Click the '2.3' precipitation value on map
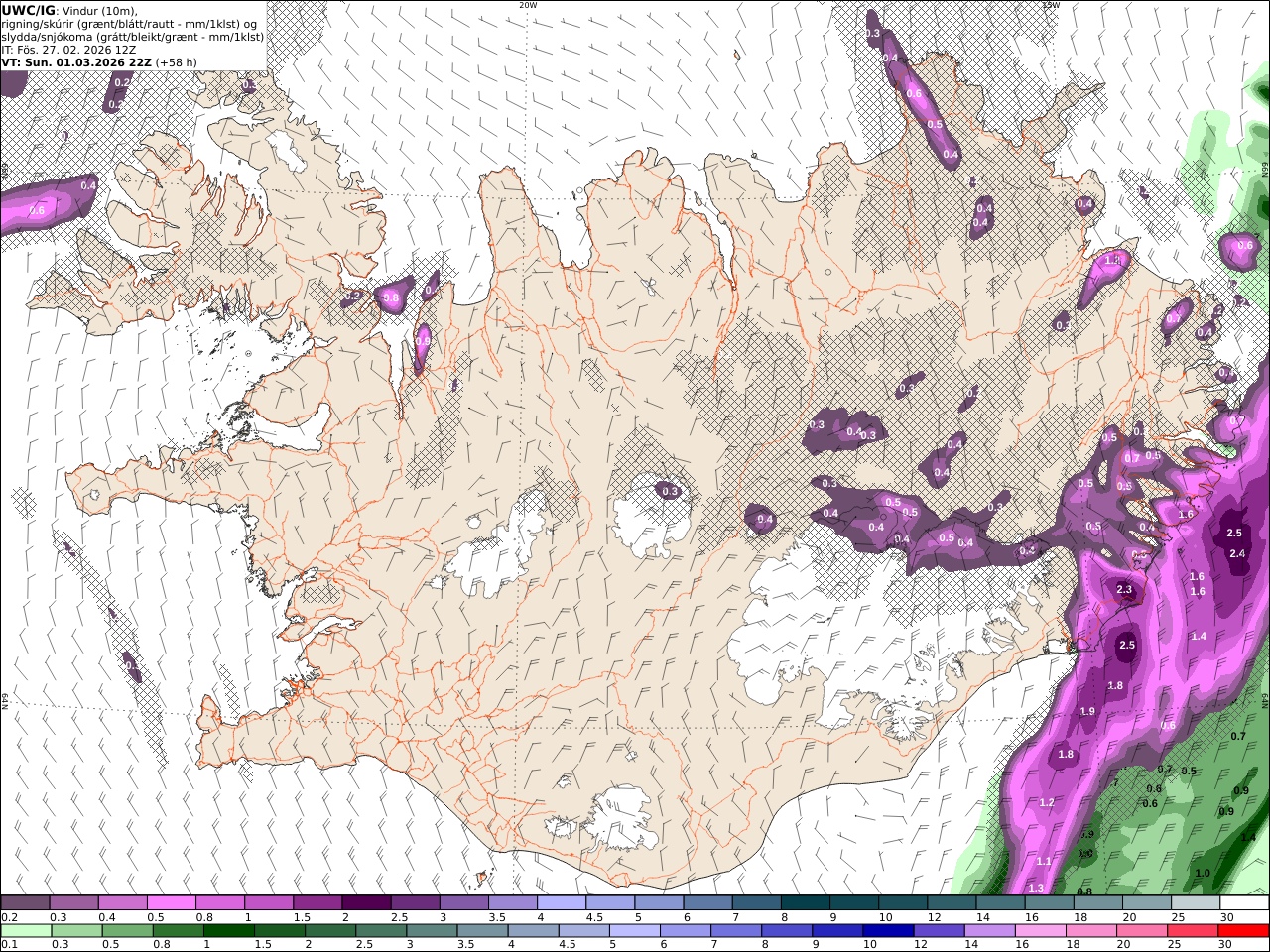 pyautogui.click(x=1124, y=589)
